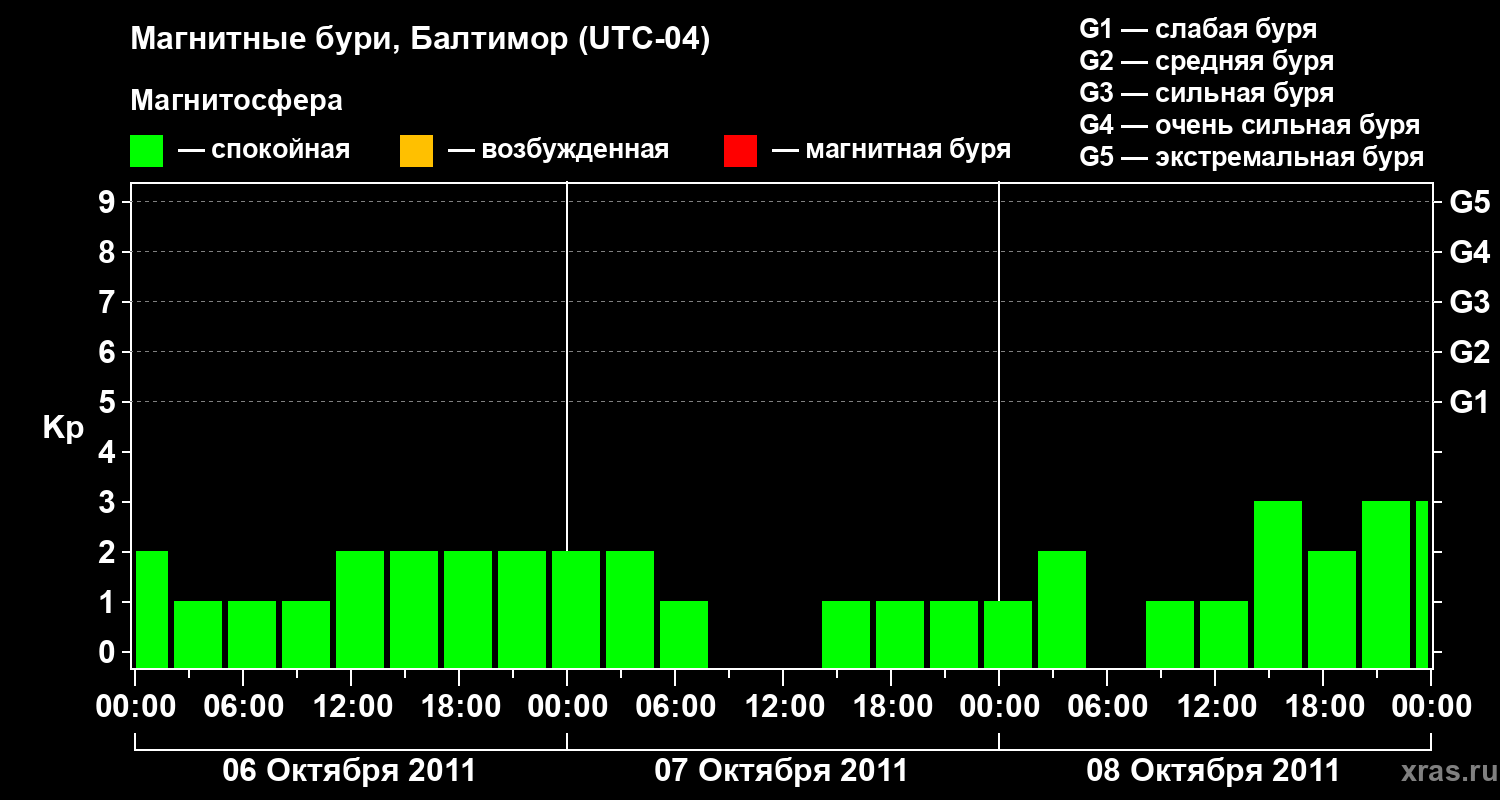The image size is (1500, 800).
Task: Click the 12:00 time label above 06 Октября 2011
Action: coord(351,707)
